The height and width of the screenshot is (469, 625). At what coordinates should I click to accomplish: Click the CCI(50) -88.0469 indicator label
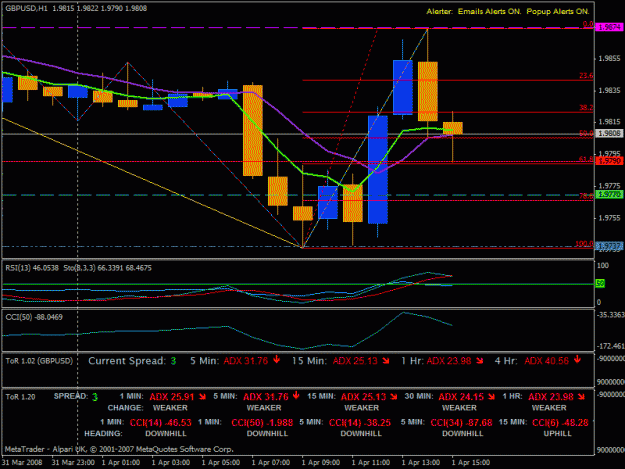(x=34, y=317)
